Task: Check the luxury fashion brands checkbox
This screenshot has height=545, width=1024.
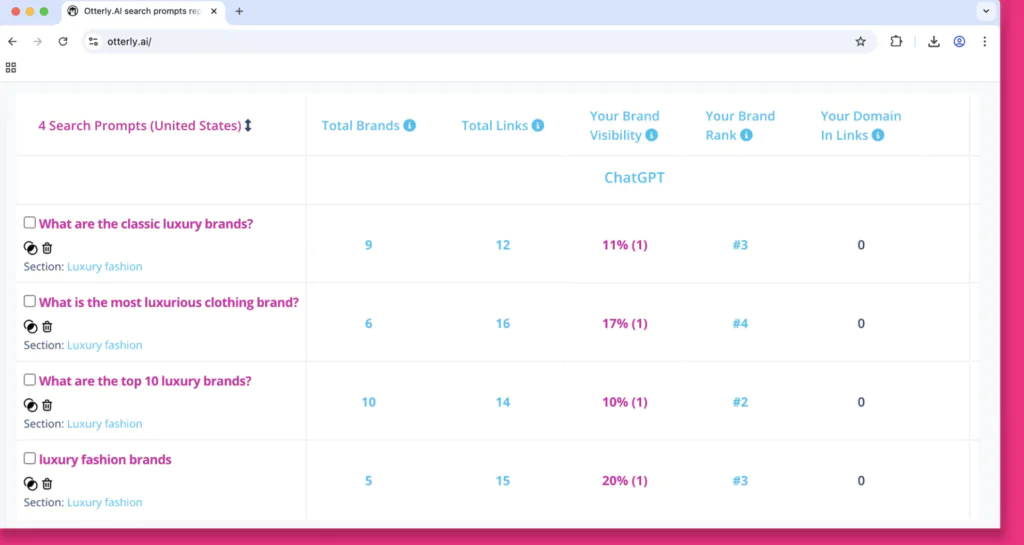Action: point(29,458)
